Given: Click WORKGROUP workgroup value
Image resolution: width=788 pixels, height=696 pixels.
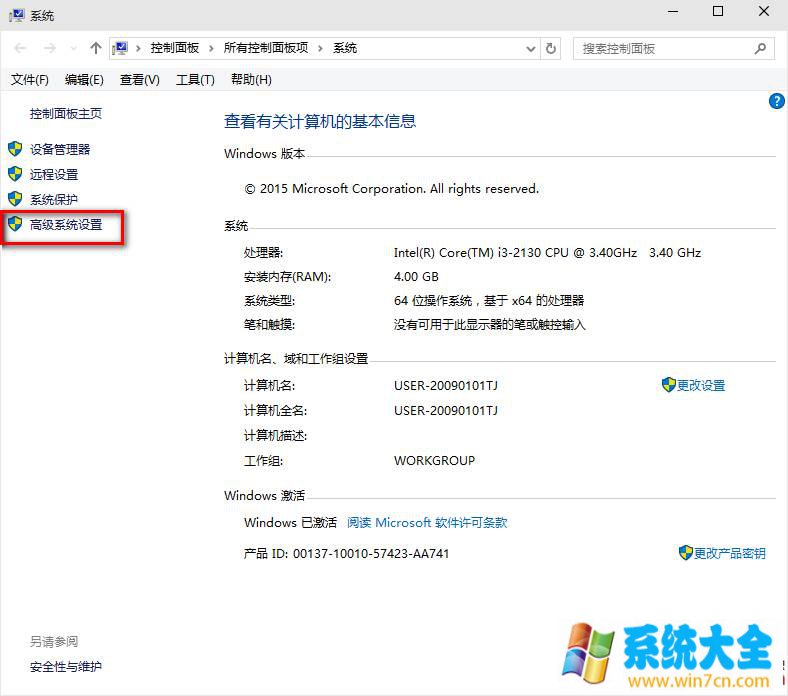Looking at the screenshot, I should point(434,461).
